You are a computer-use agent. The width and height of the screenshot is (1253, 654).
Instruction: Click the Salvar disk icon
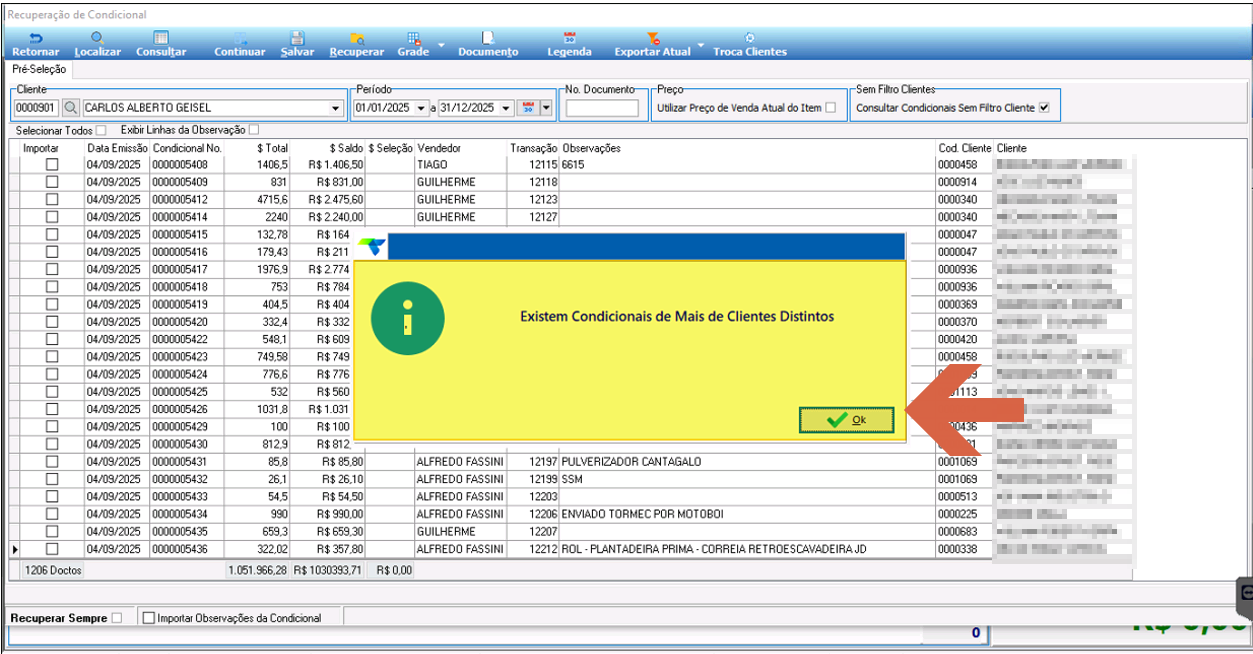(297, 37)
